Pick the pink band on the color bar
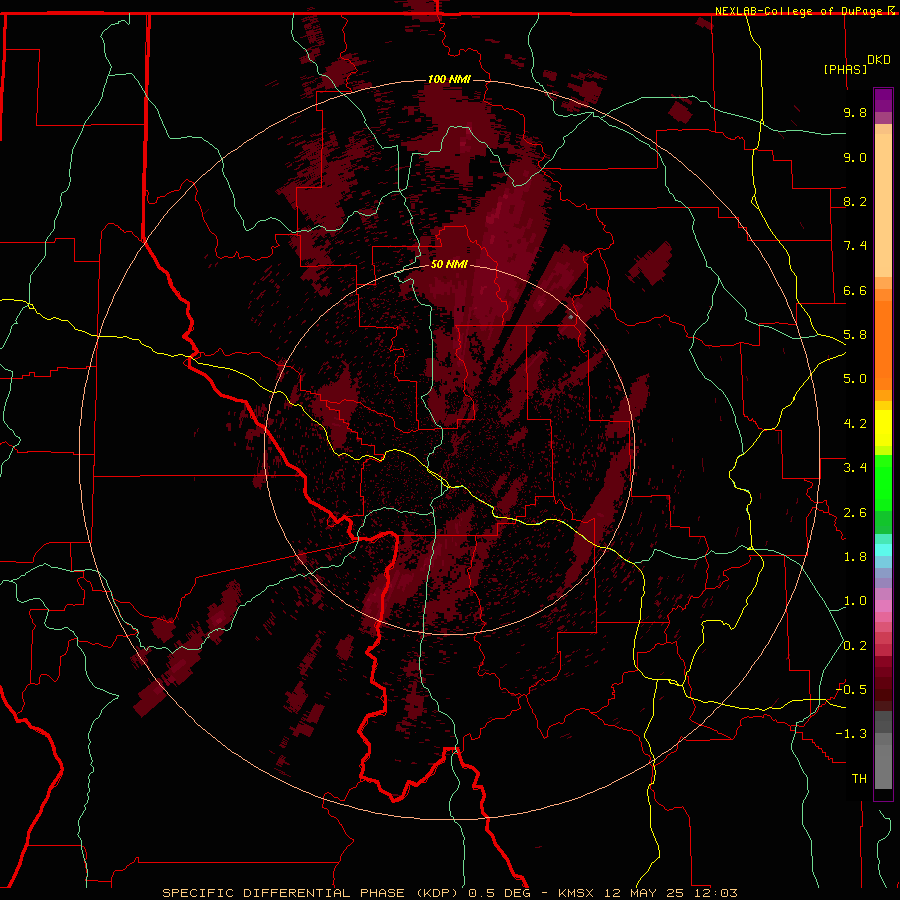The height and width of the screenshot is (900, 900). click(883, 606)
